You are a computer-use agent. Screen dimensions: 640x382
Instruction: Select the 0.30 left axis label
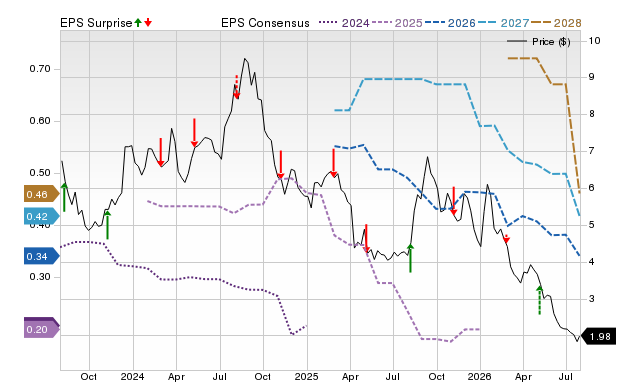[x=40, y=277]
